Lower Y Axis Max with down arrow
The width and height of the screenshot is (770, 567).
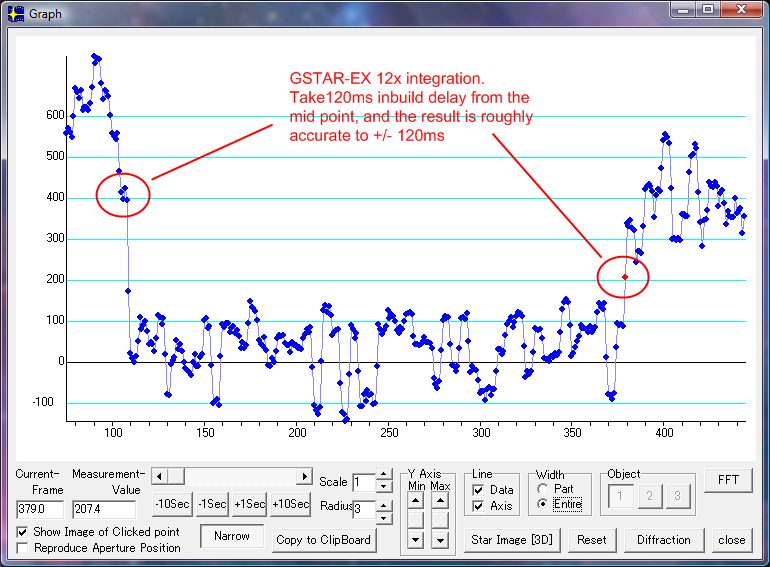tap(440, 540)
